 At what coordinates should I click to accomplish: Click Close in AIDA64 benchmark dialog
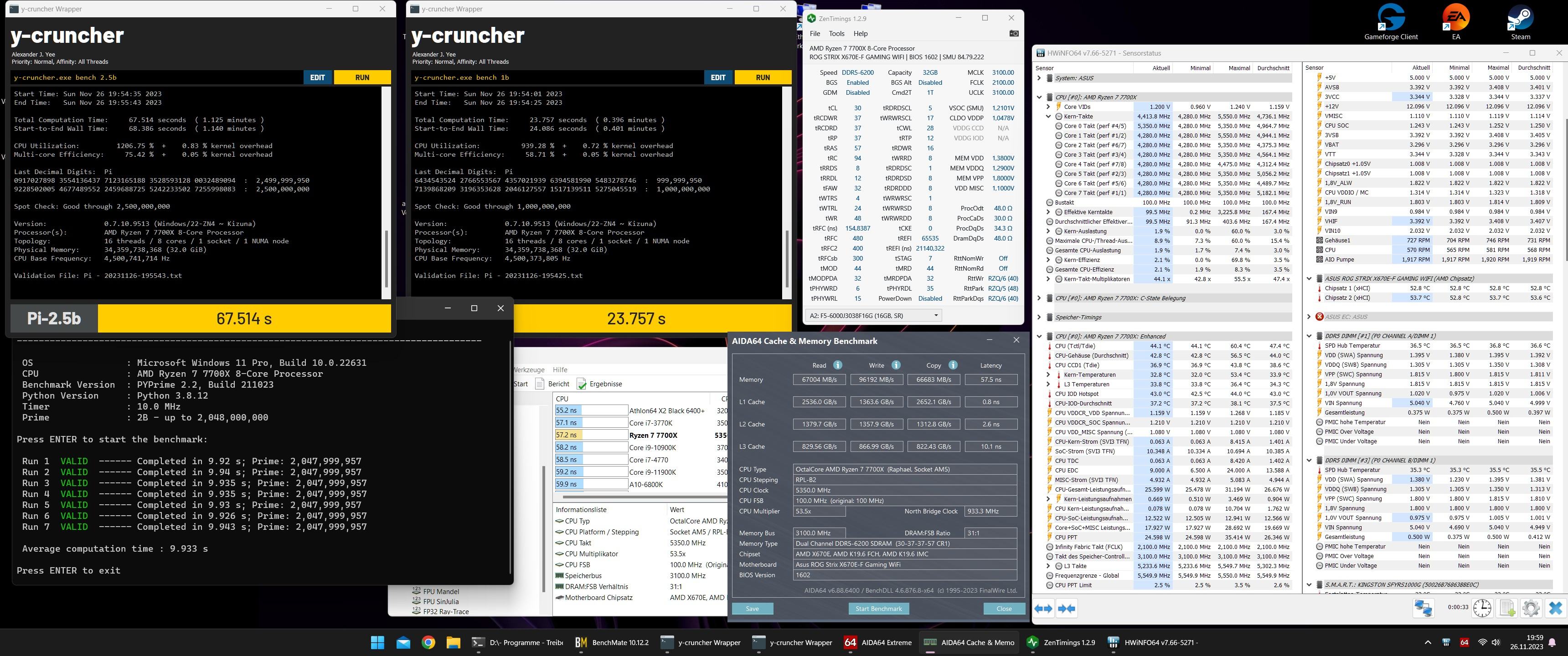1004,609
